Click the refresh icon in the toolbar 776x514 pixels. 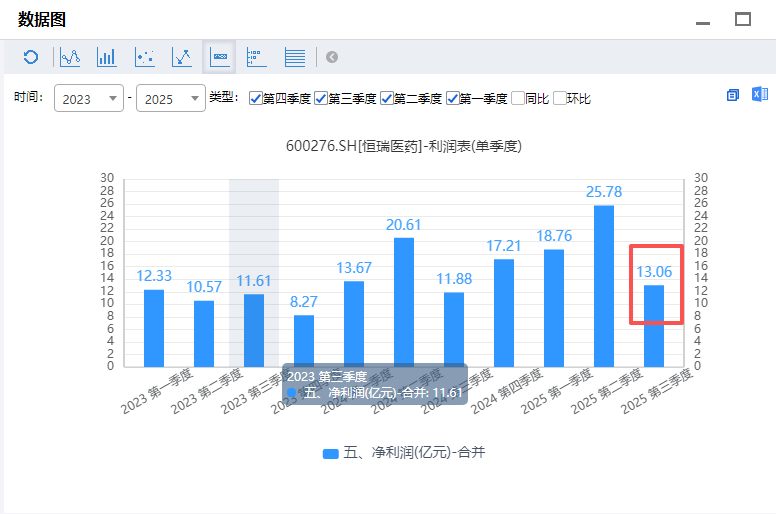(31, 57)
